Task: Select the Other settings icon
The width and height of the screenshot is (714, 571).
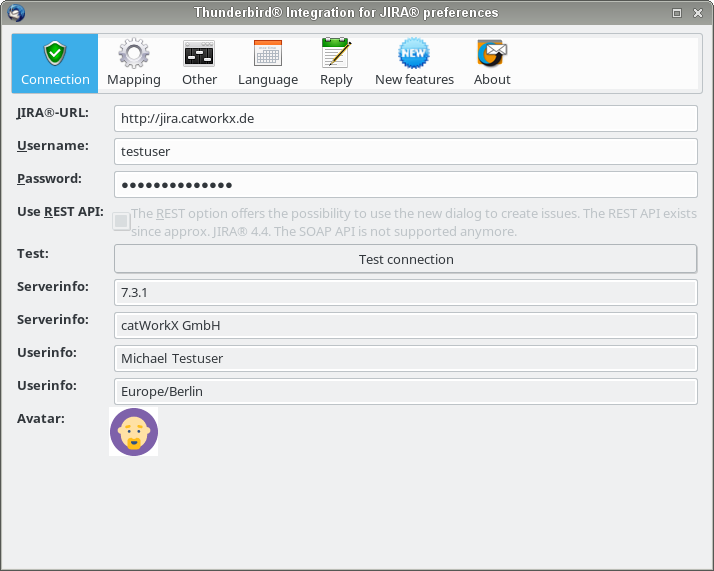Action: (x=199, y=53)
